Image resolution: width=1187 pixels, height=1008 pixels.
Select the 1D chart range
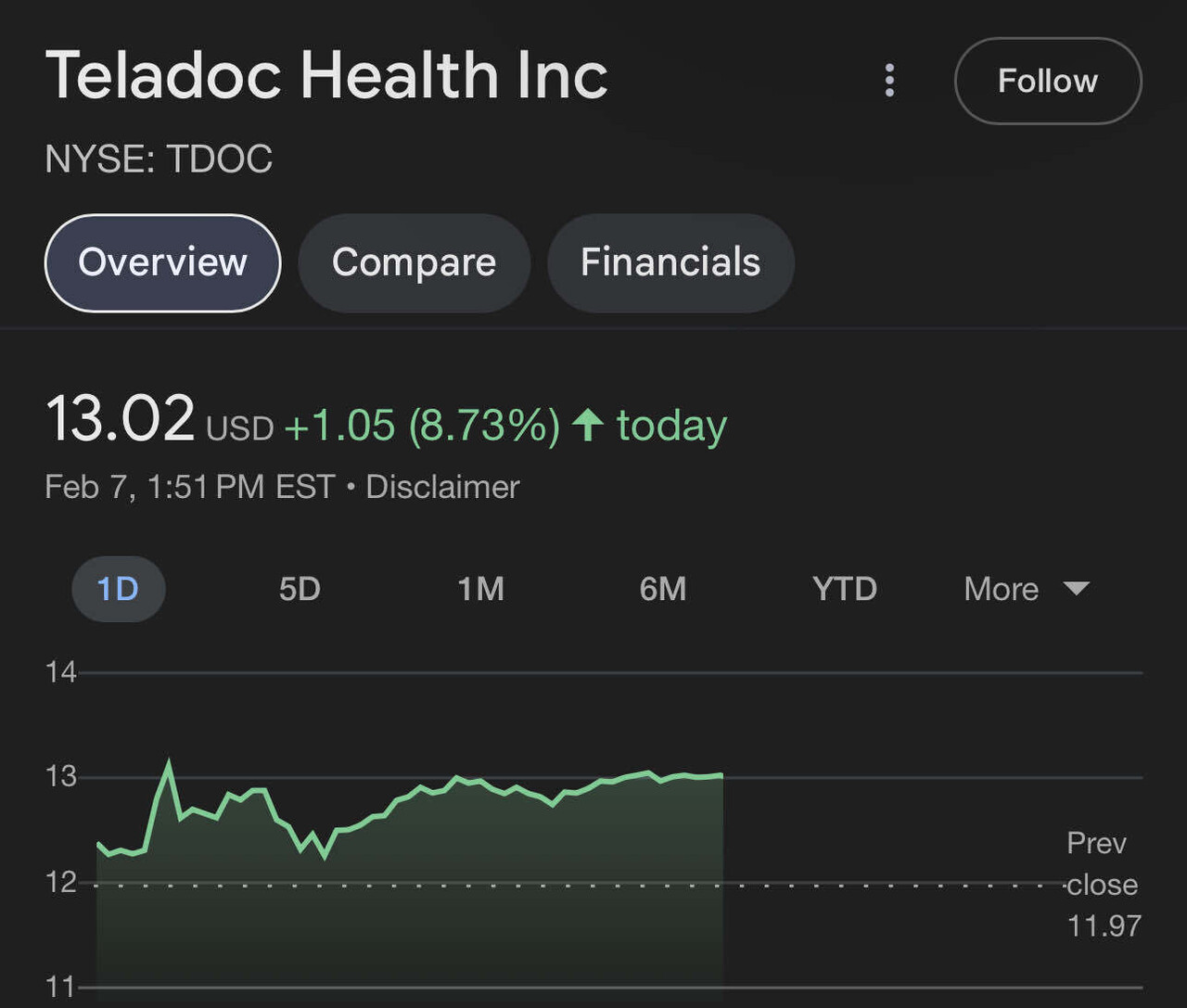[x=118, y=589]
